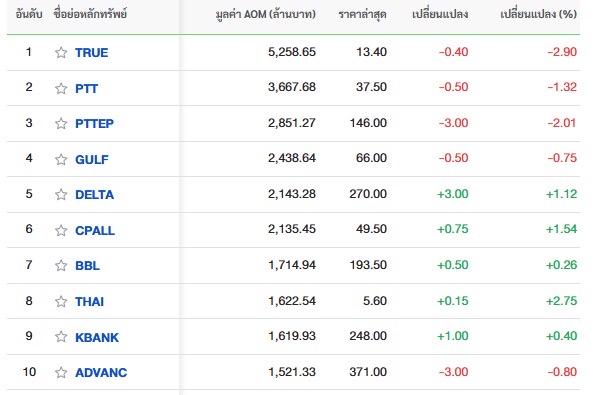
Task: Add CPALL to favorites via star
Action: [61, 230]
